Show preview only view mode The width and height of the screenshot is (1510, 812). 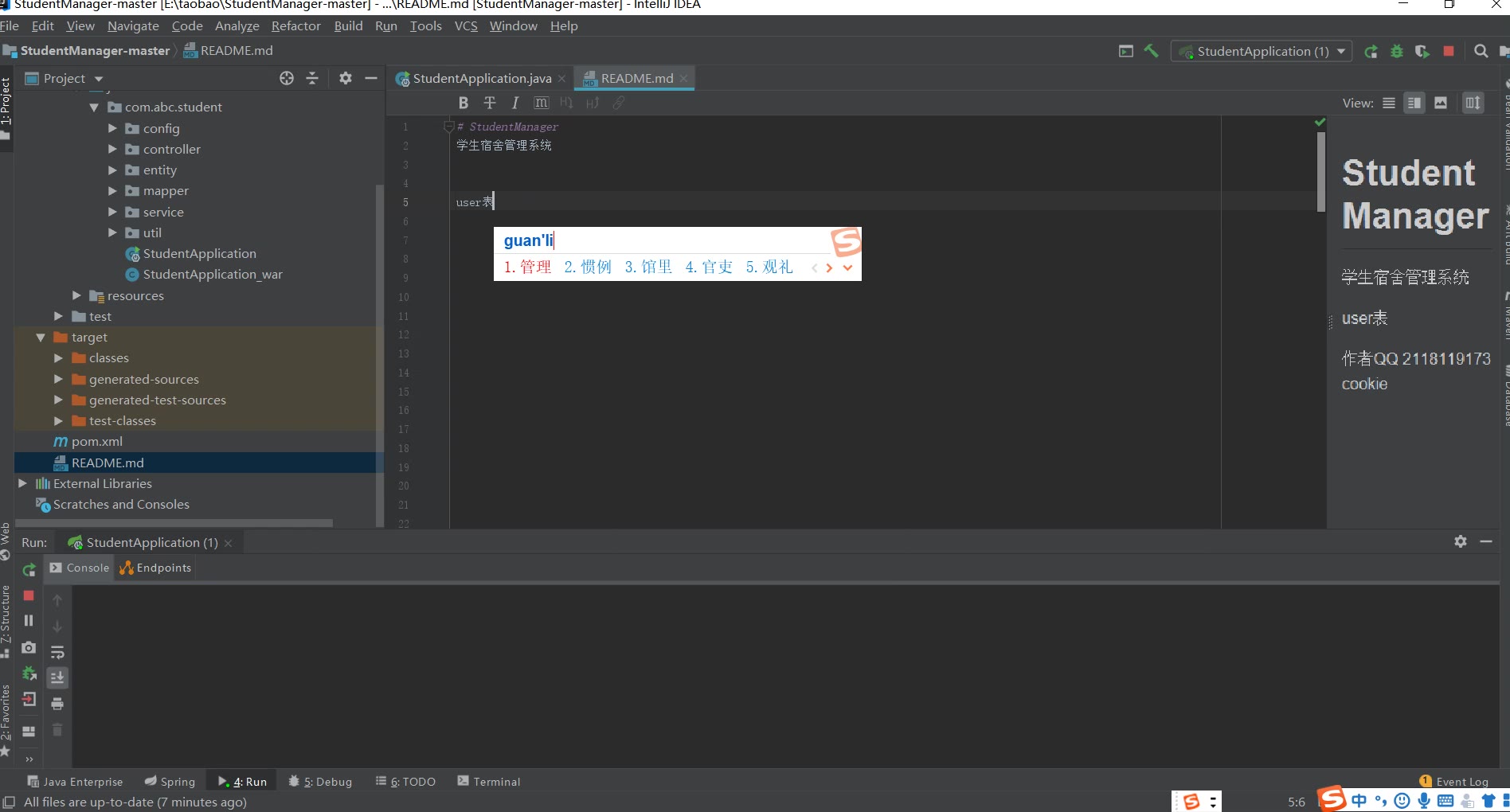click(x=1441, y=103)
